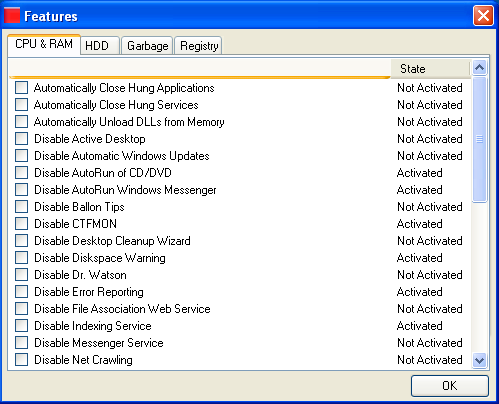The width and height of the screenshot is (499, 404).
Task: Click the red Features app icon
Action: 12,15
